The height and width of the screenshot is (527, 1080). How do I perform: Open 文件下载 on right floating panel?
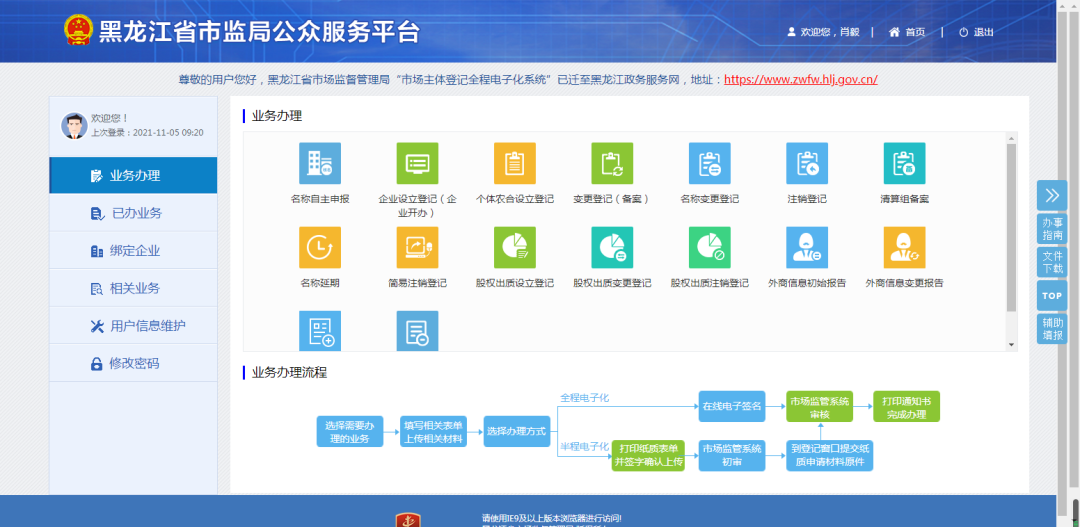1052,262
